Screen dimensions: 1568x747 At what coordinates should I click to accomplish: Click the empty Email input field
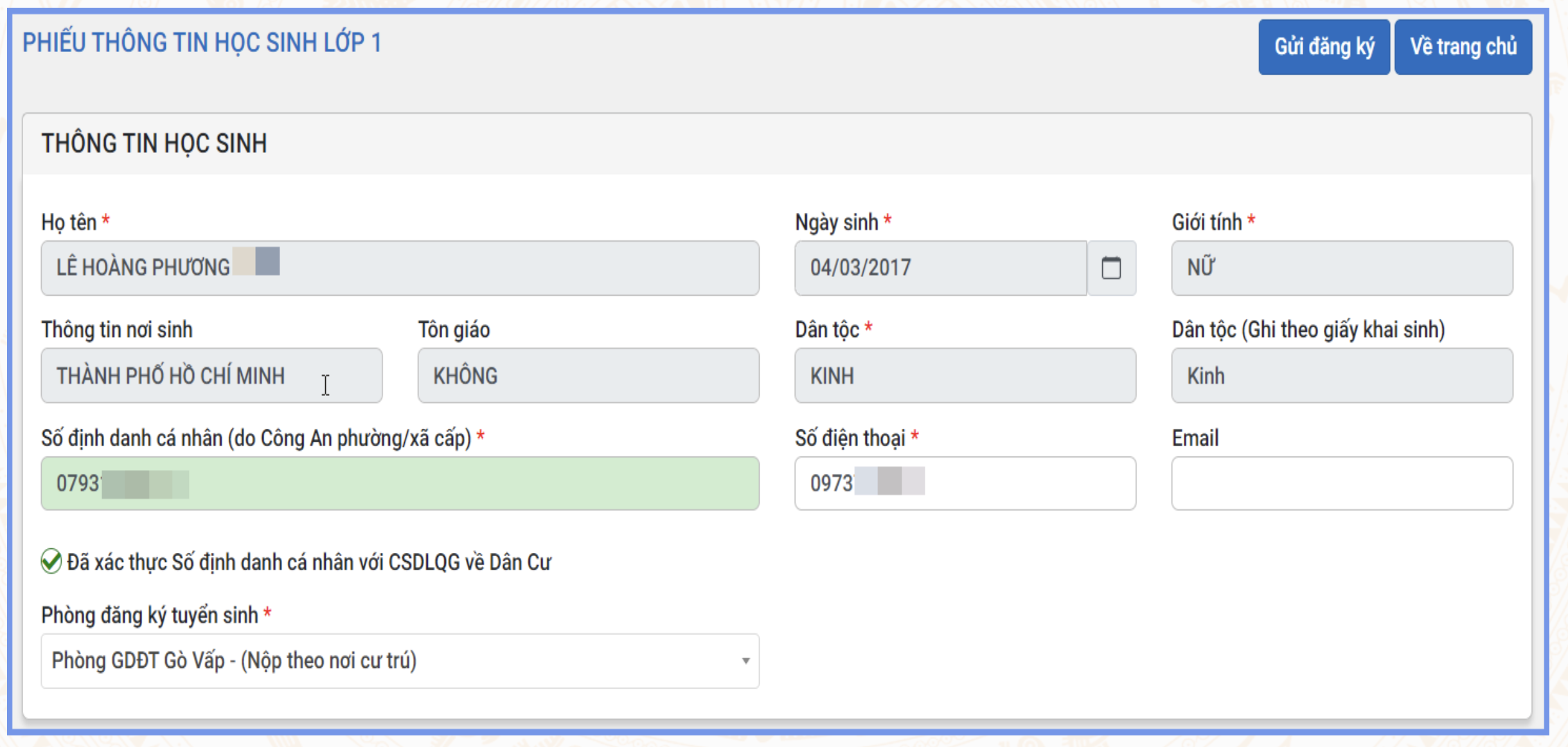[1342, 483]
